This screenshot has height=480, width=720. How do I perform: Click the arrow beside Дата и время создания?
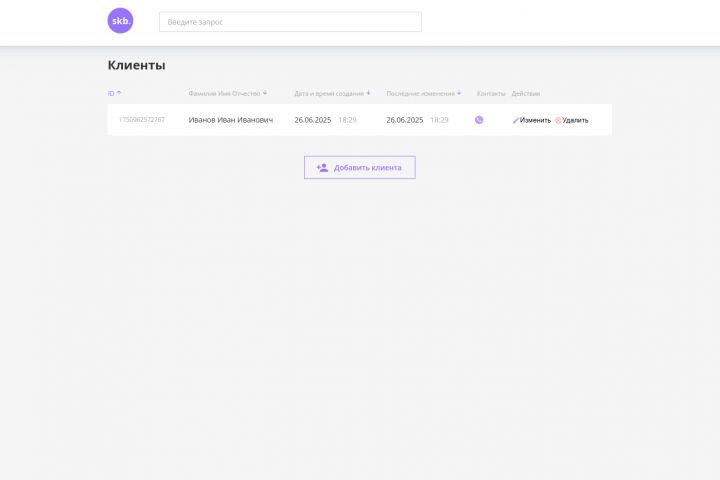point(368,93)
